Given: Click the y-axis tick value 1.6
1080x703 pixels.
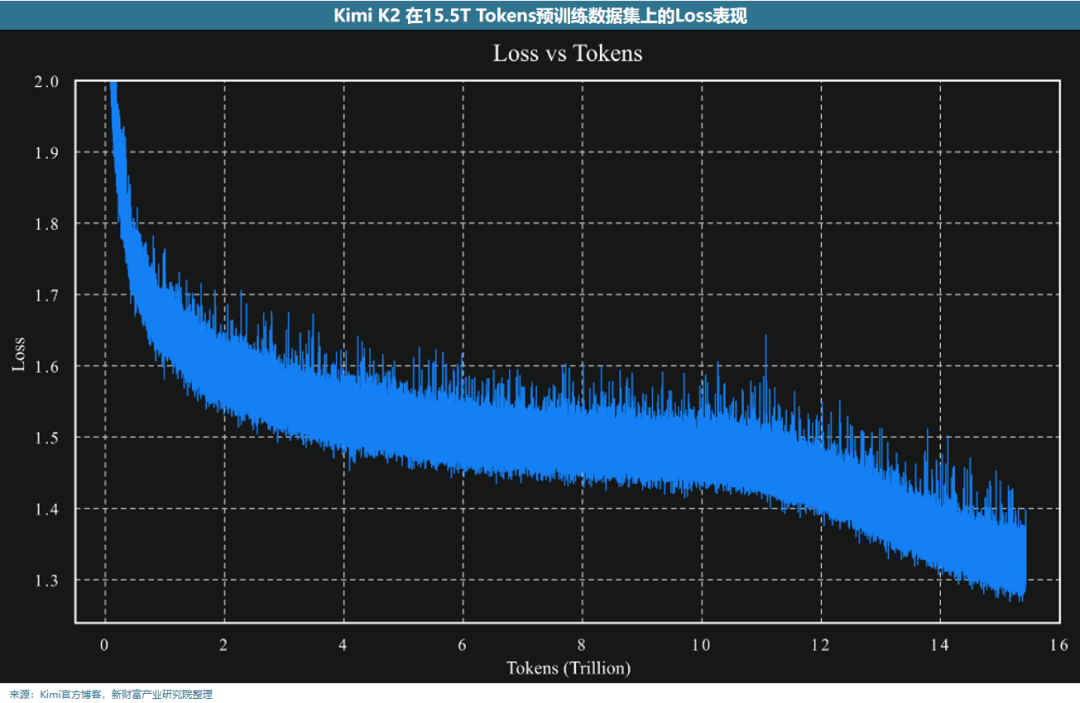Looking at the screenshot, I should [47, 366].
